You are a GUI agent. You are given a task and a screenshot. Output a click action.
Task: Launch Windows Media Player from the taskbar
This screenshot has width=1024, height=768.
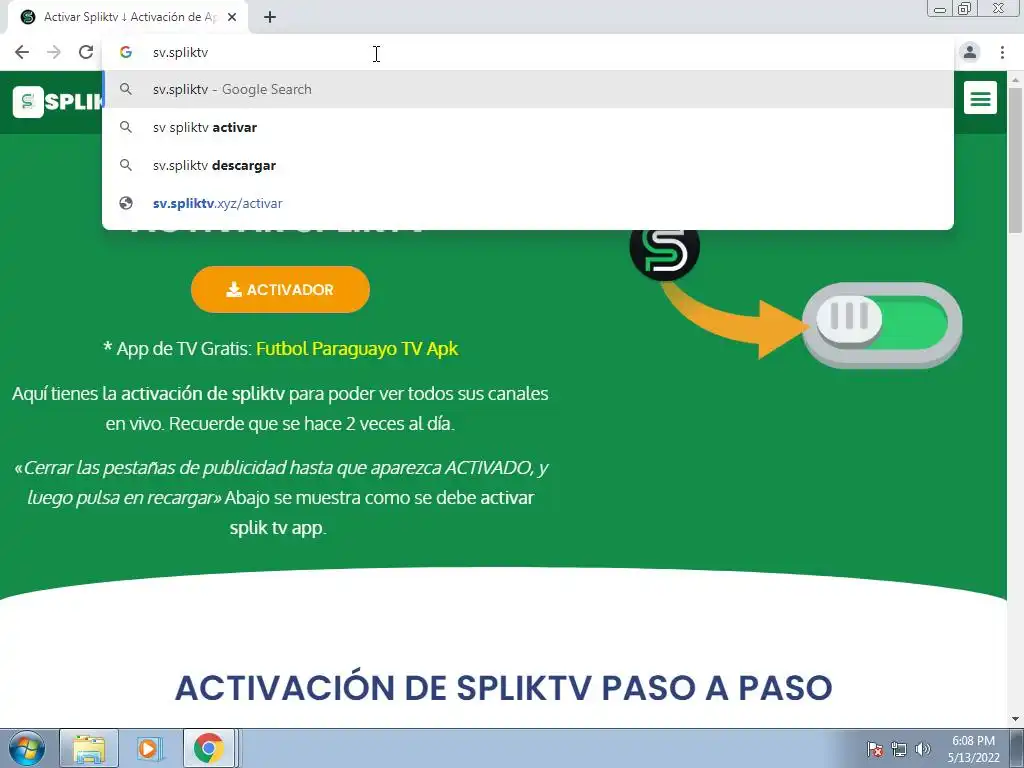[149, 748]
